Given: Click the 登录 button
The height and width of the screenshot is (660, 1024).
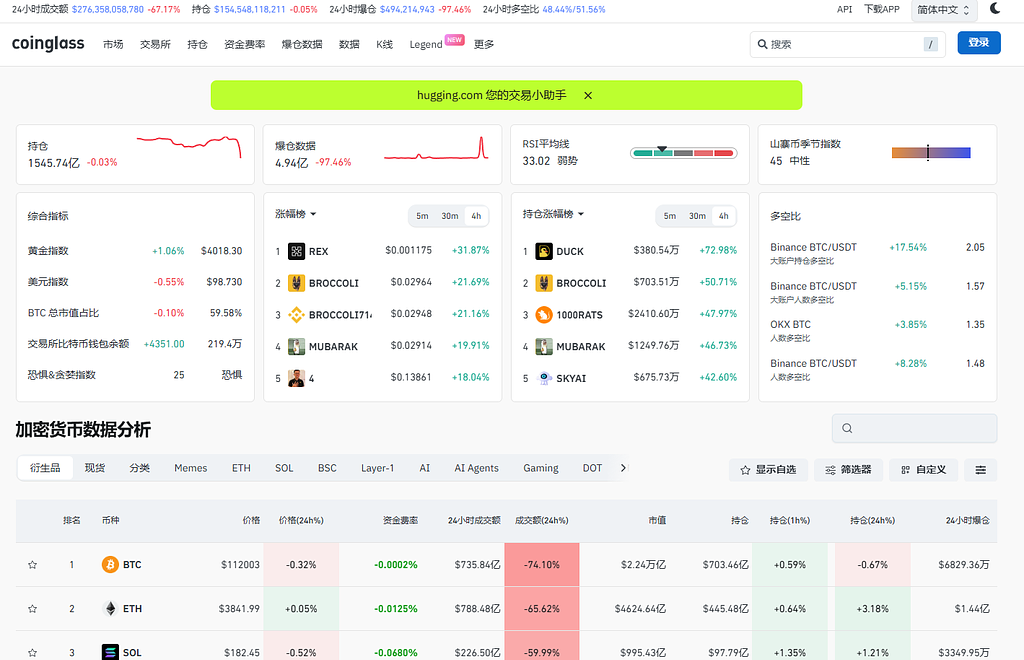Looking at the screenshot, I should tap(978, 43).
